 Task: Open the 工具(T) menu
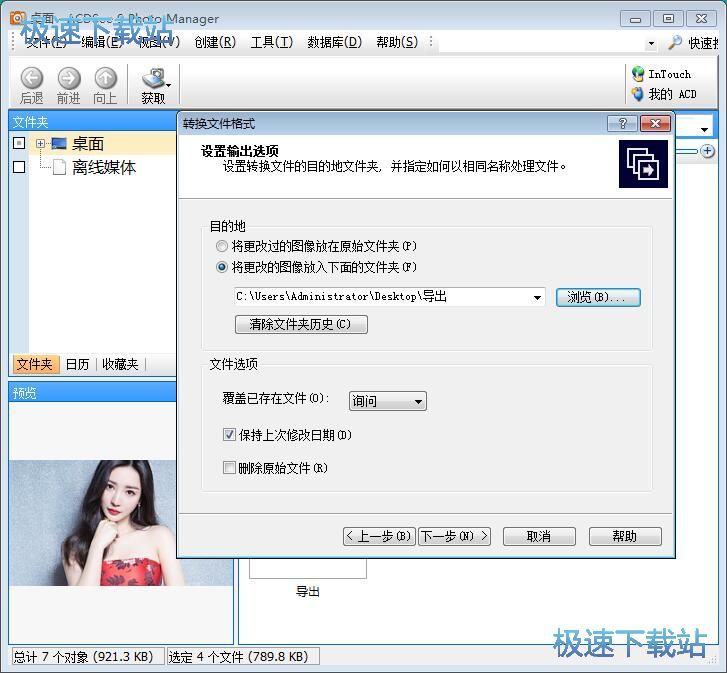(x=271, y=42)
